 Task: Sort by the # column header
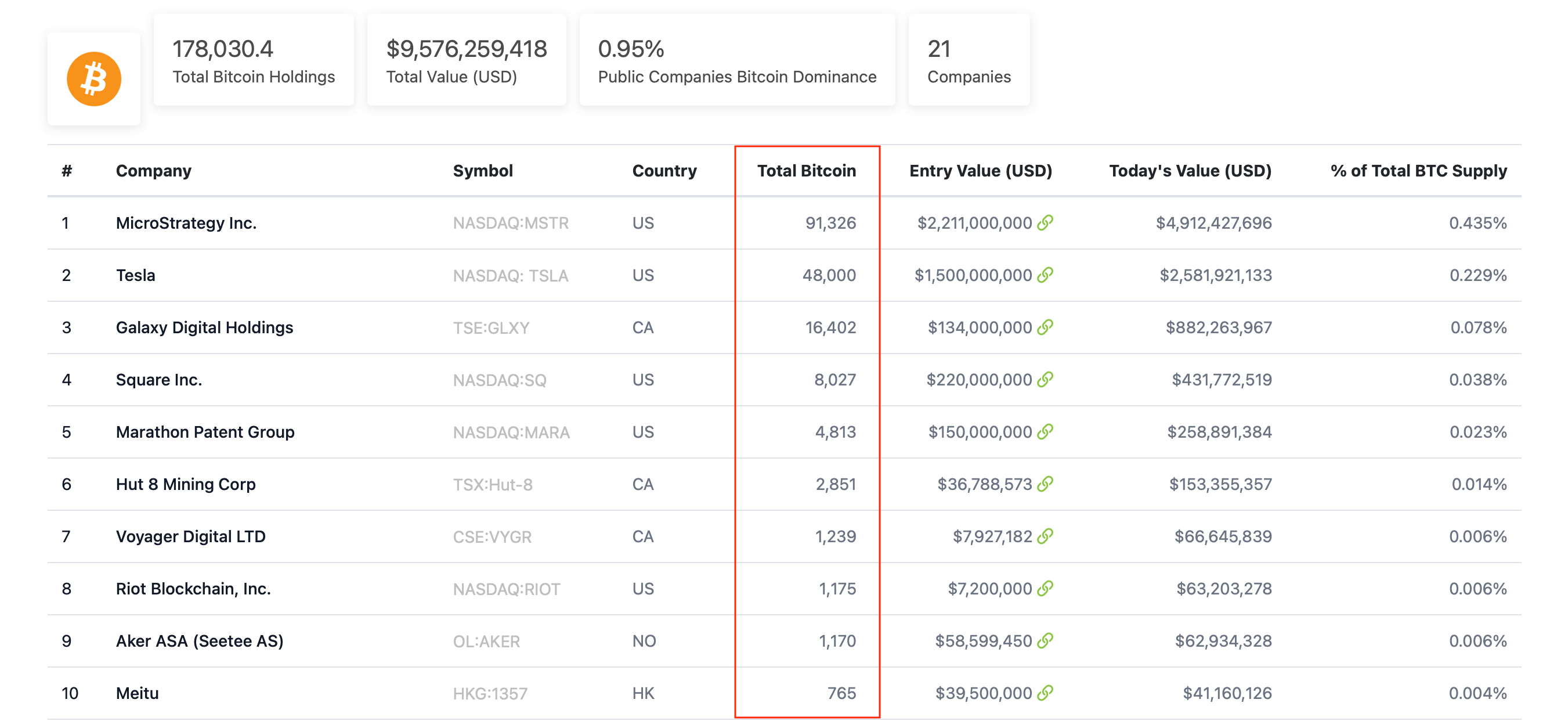[67, 171]
